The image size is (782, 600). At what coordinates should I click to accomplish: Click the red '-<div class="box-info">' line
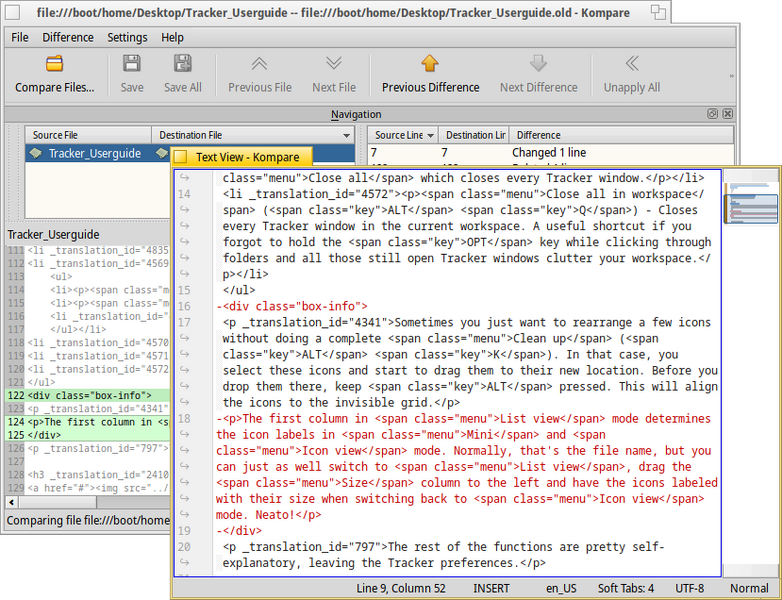(292, 306)
